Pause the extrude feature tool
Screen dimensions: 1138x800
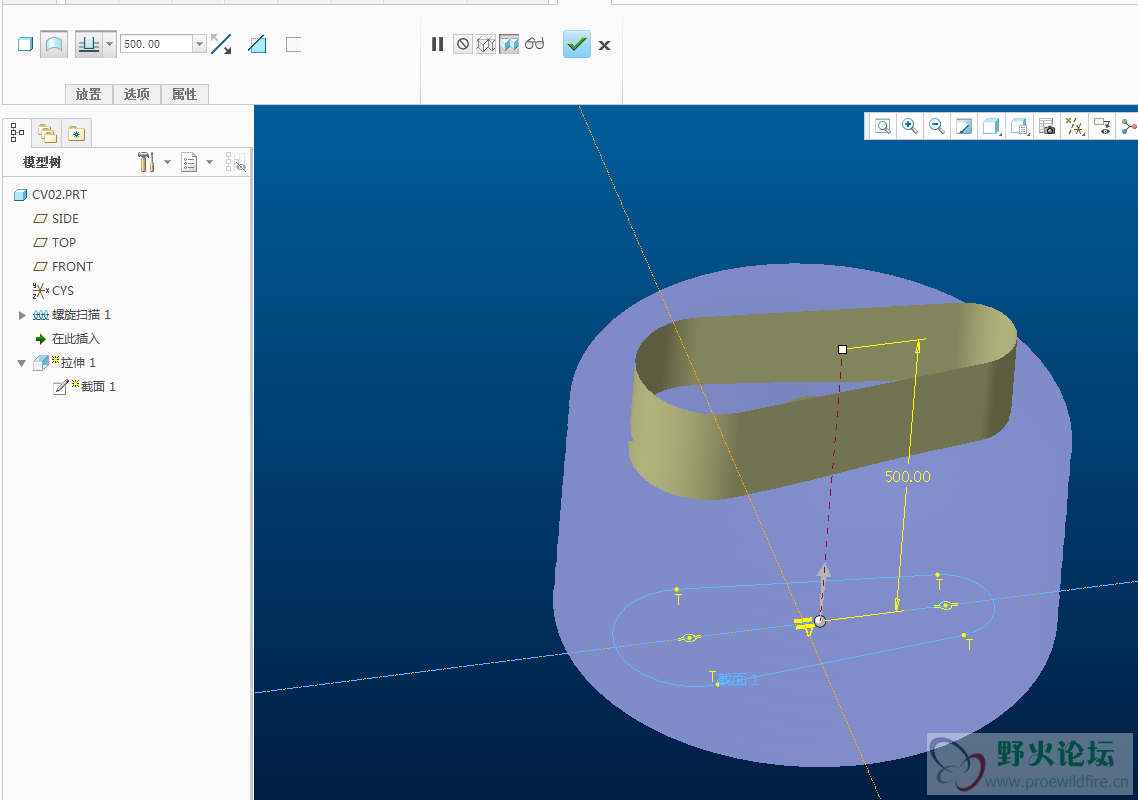(437, 44)
